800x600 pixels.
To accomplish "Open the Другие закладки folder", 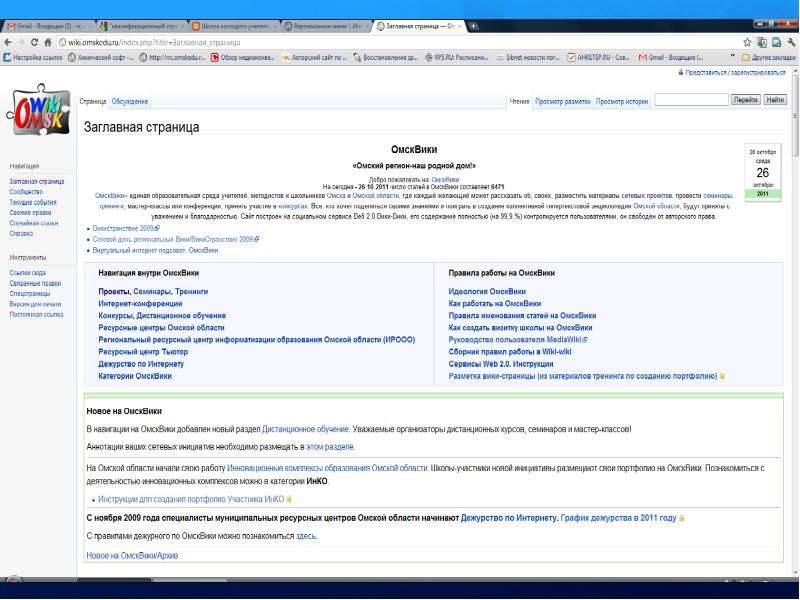I will pyautogui.click(x=769, y=58).
